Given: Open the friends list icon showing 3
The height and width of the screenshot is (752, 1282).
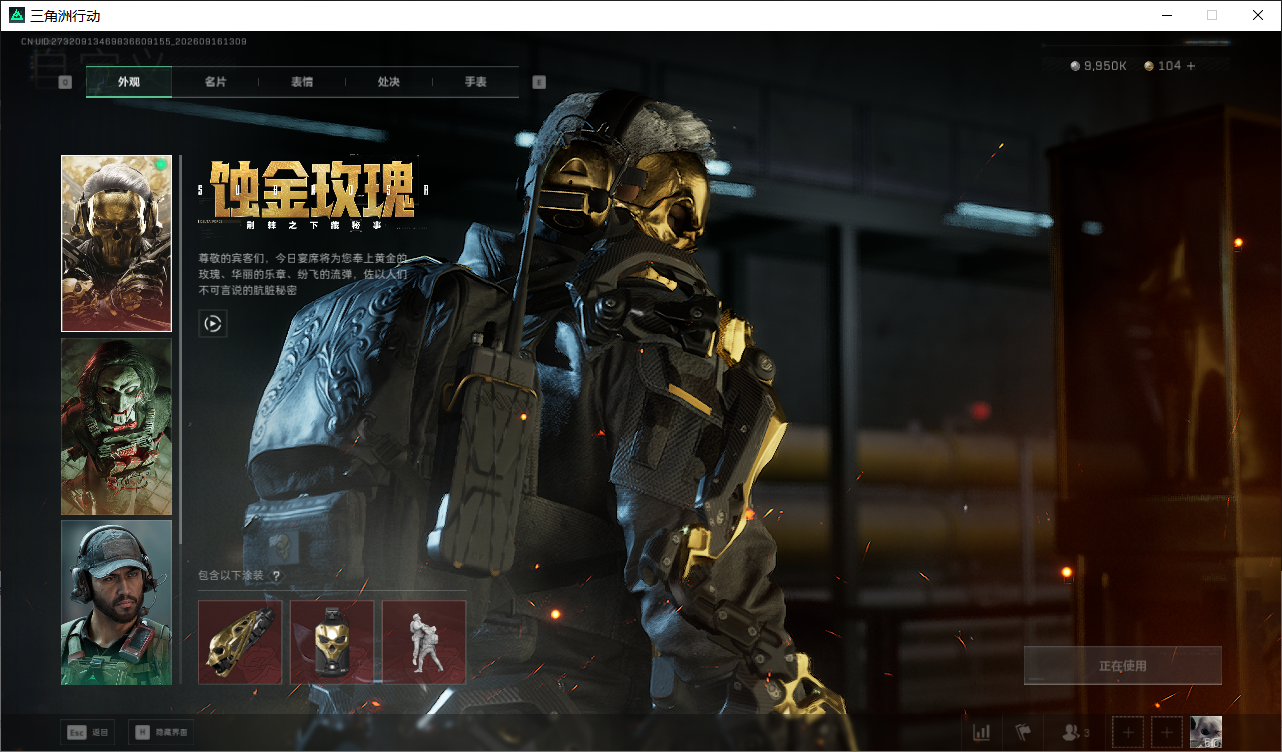Looking at the screenshot, I should point(1075,733).
